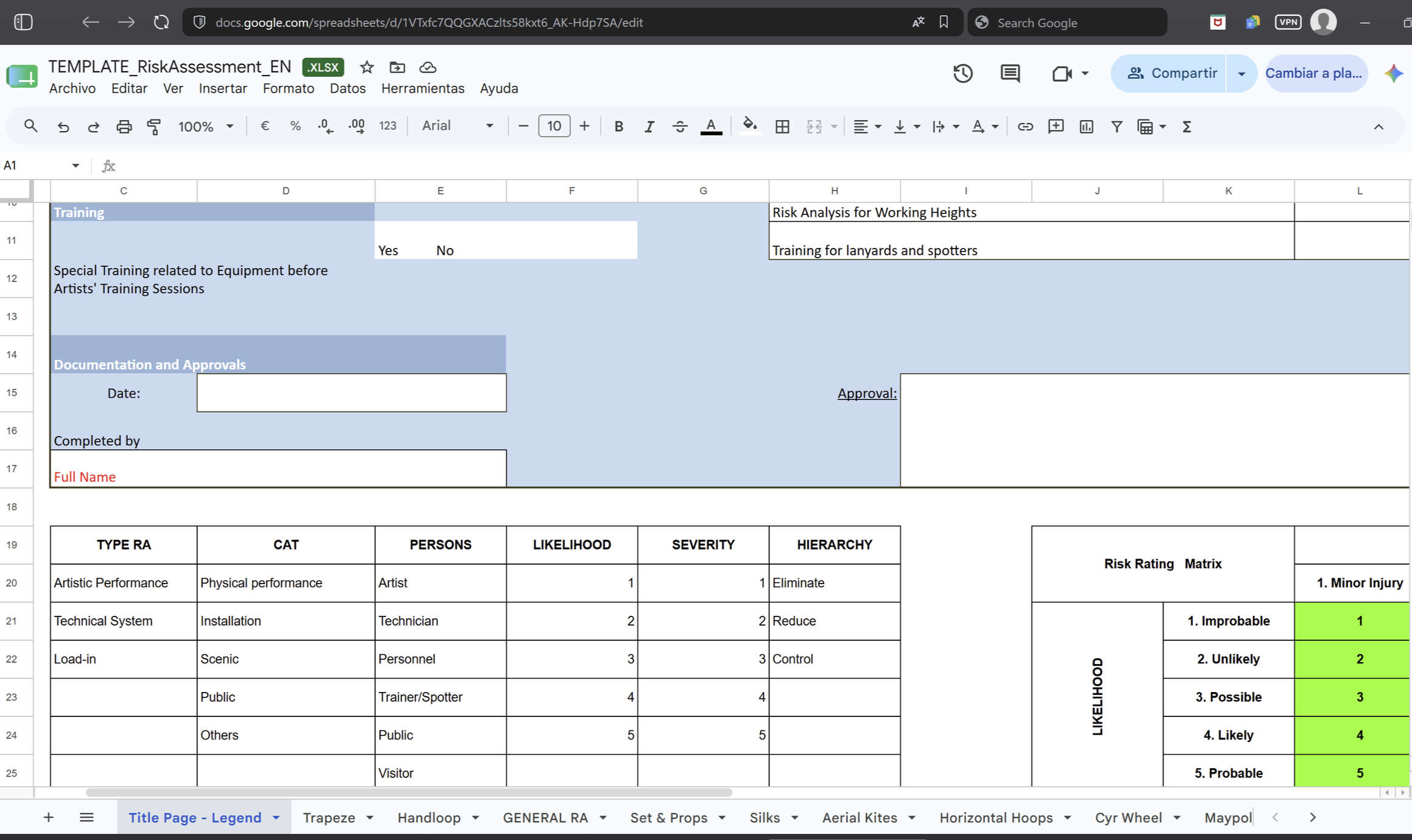Open the text color picker
The image size is (1412, 840).
(x=711, y=126)
